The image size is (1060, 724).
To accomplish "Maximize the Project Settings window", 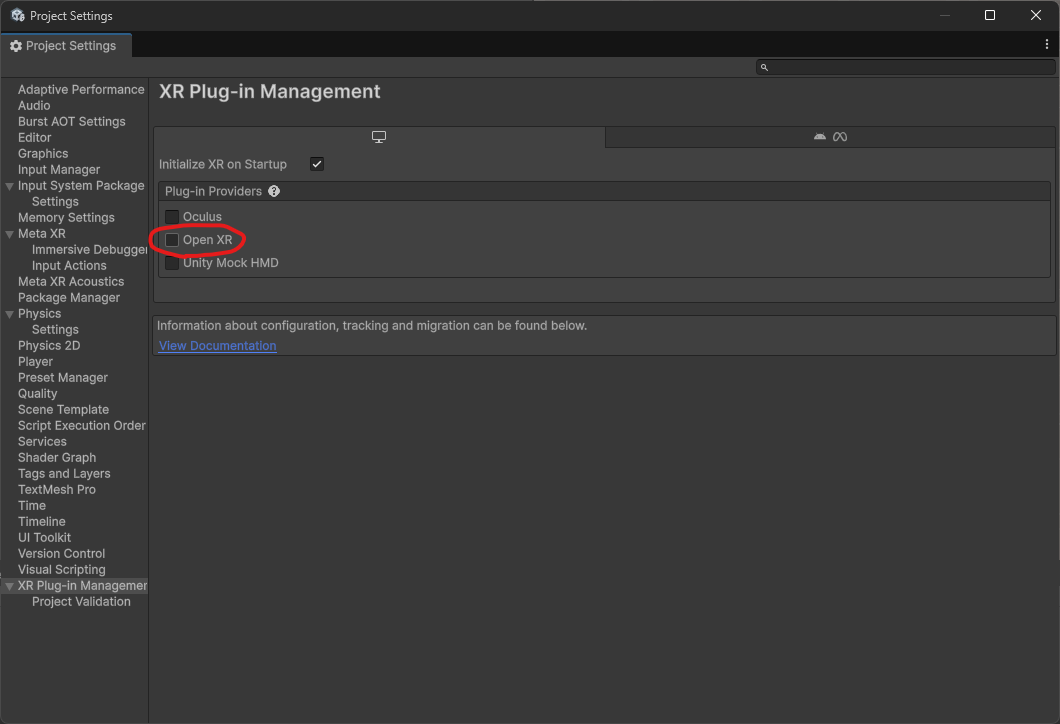I will tap(990, 15).
